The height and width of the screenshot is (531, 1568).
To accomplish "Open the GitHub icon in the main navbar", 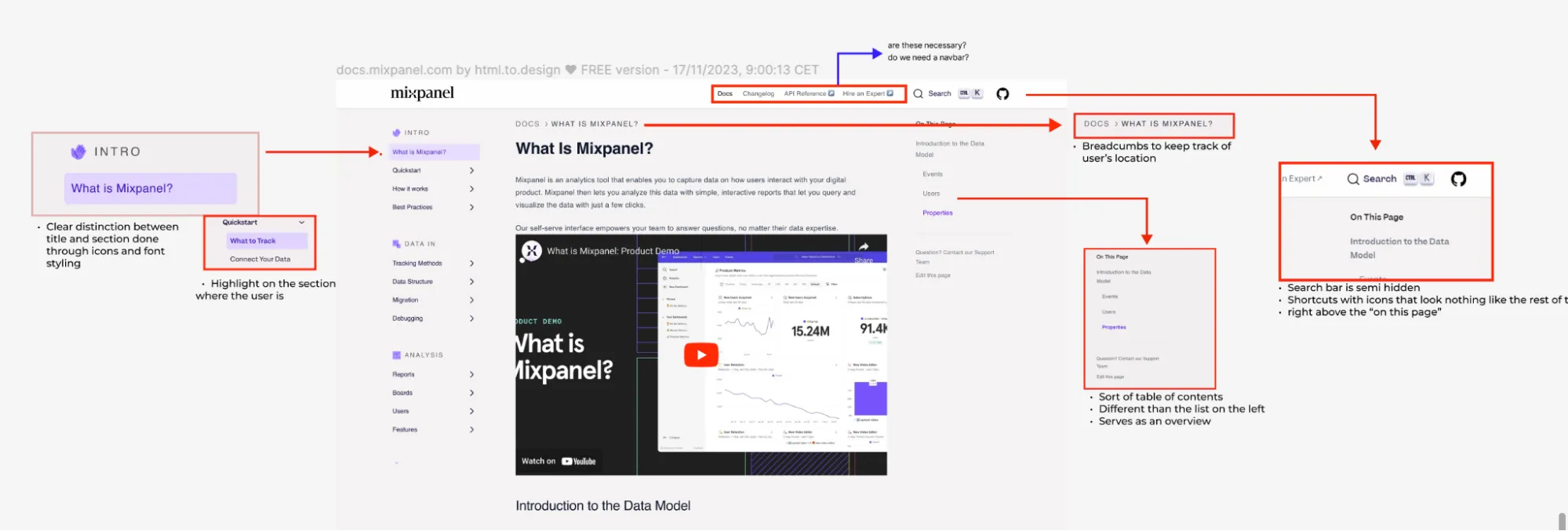I will pyautogui.click(x=1002, y=94).
